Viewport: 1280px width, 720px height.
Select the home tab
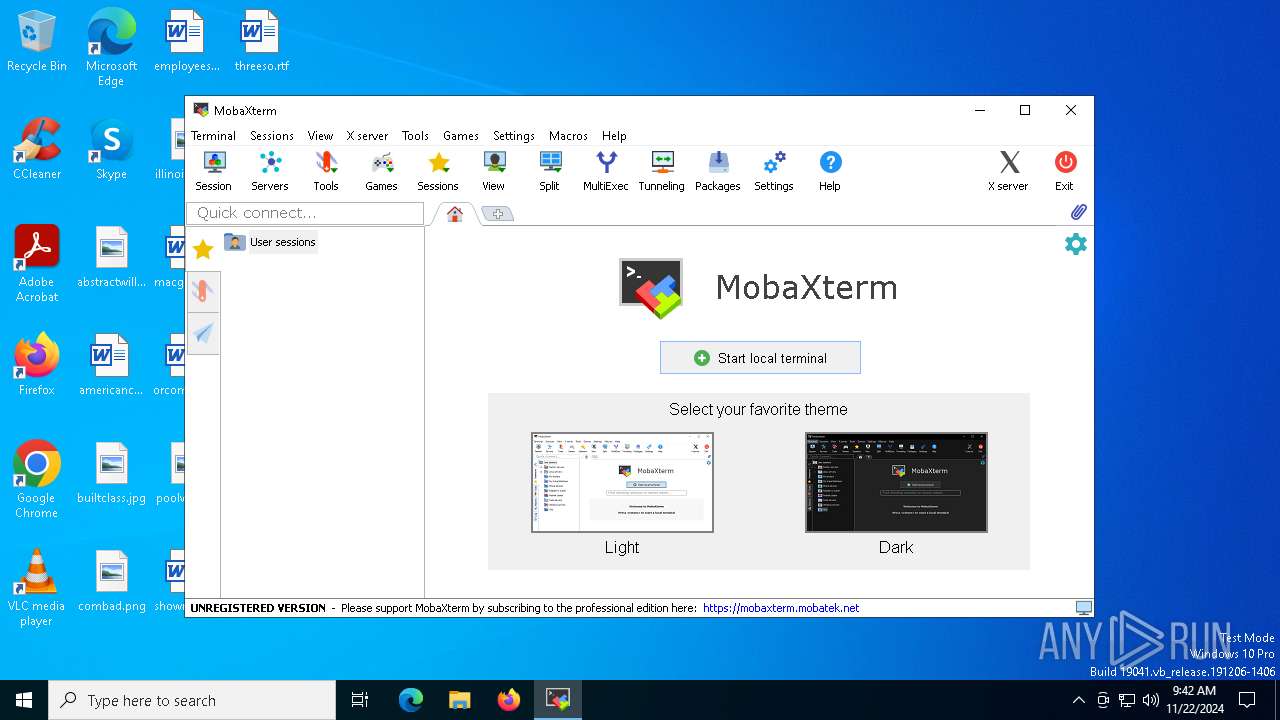click(x=455, y=213)
